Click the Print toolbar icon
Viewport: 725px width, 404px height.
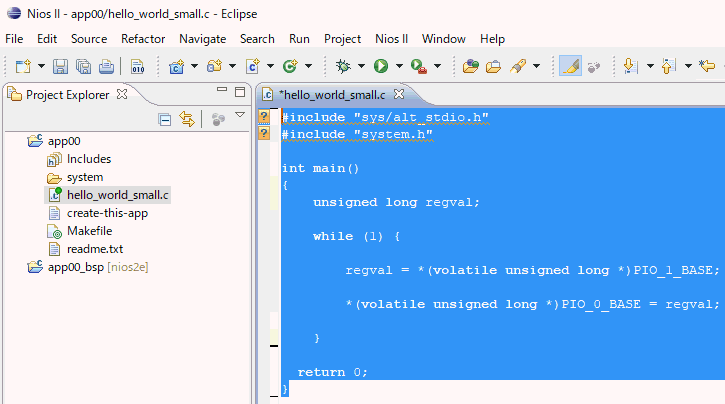coord(106,67)
